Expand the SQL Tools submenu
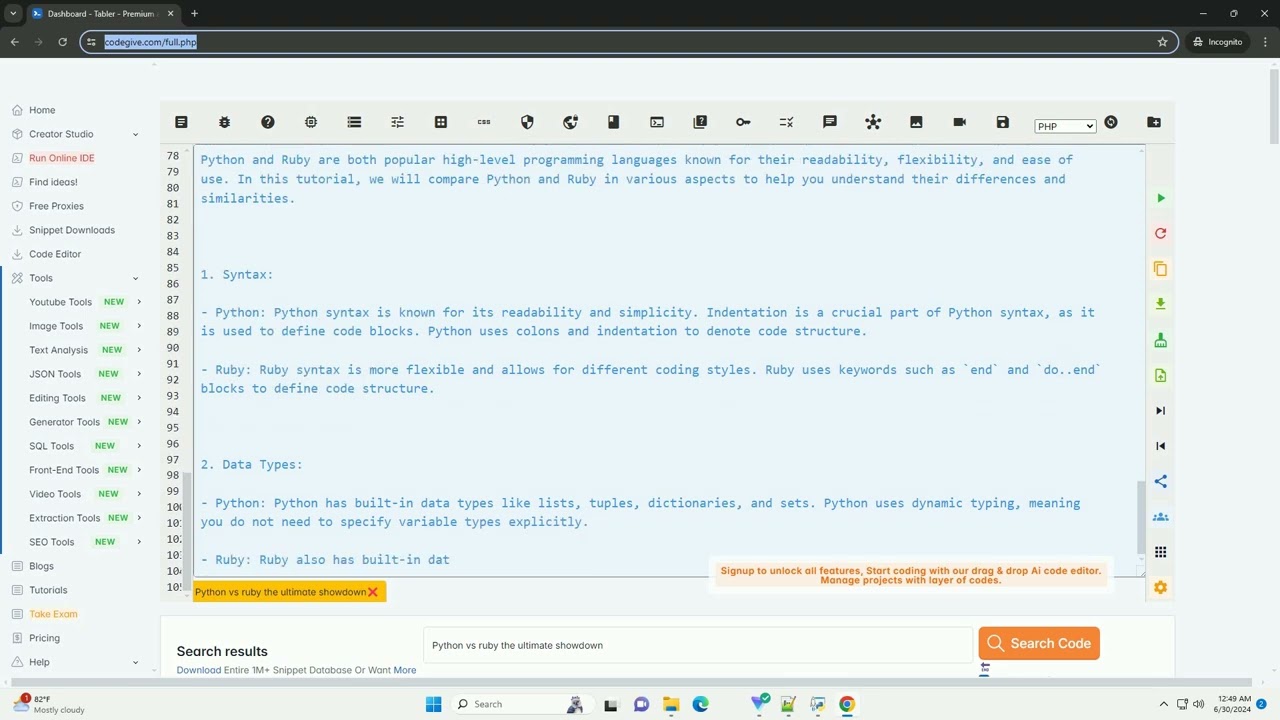This screenshot has width=1280, height=720. tap(139, 446)
